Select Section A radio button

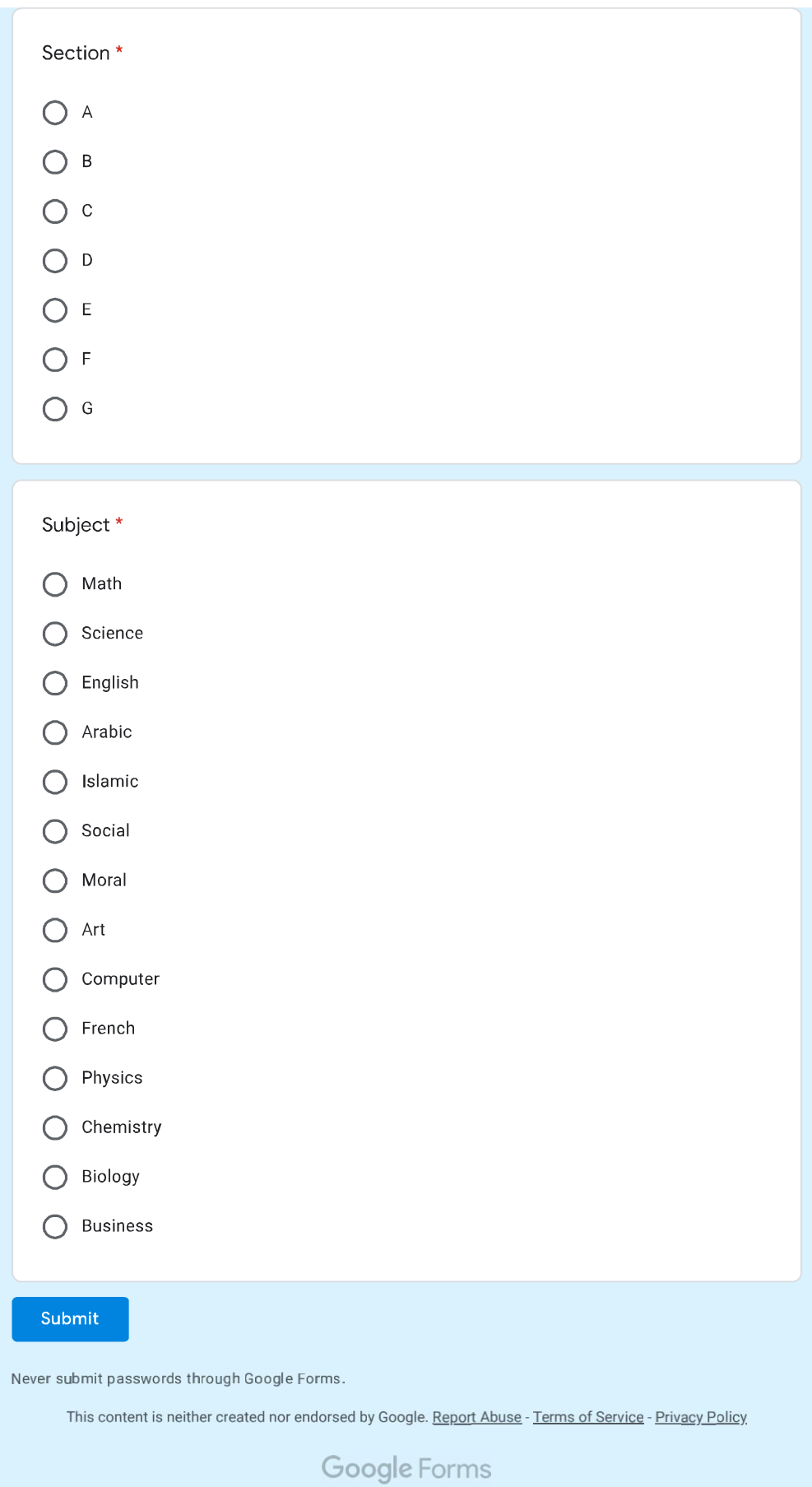55,113
